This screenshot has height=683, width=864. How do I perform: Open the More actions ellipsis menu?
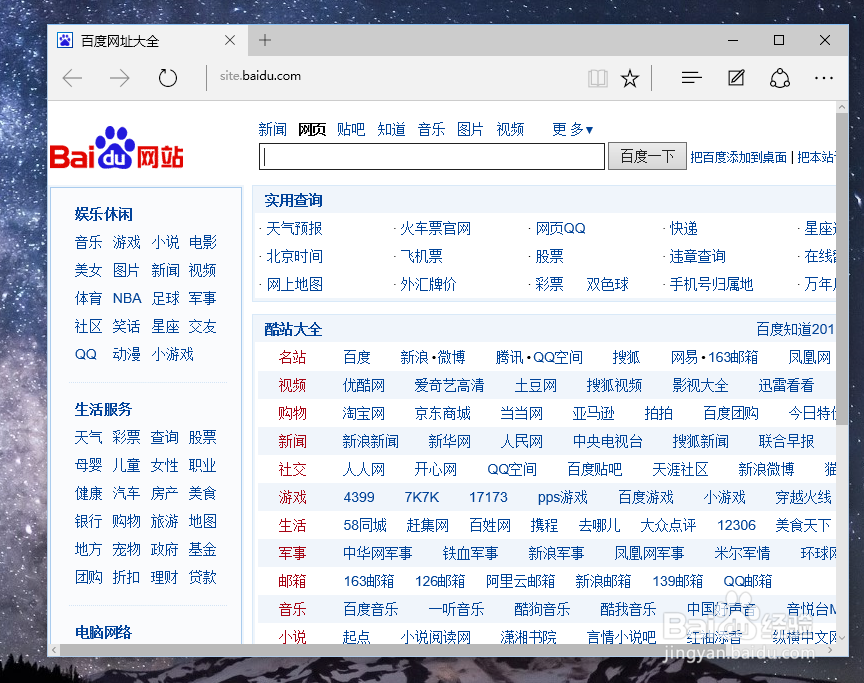coord(824,78)
